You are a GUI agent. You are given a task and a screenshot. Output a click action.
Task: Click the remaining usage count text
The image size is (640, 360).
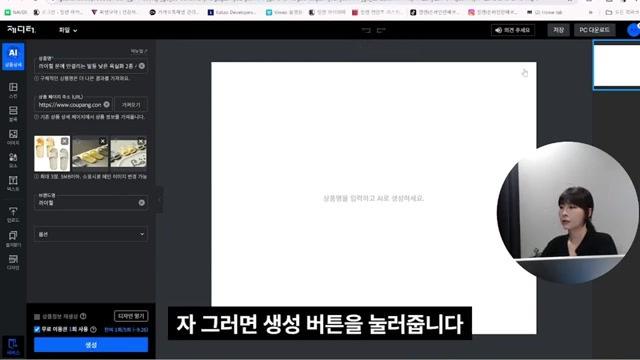point(126,330)
